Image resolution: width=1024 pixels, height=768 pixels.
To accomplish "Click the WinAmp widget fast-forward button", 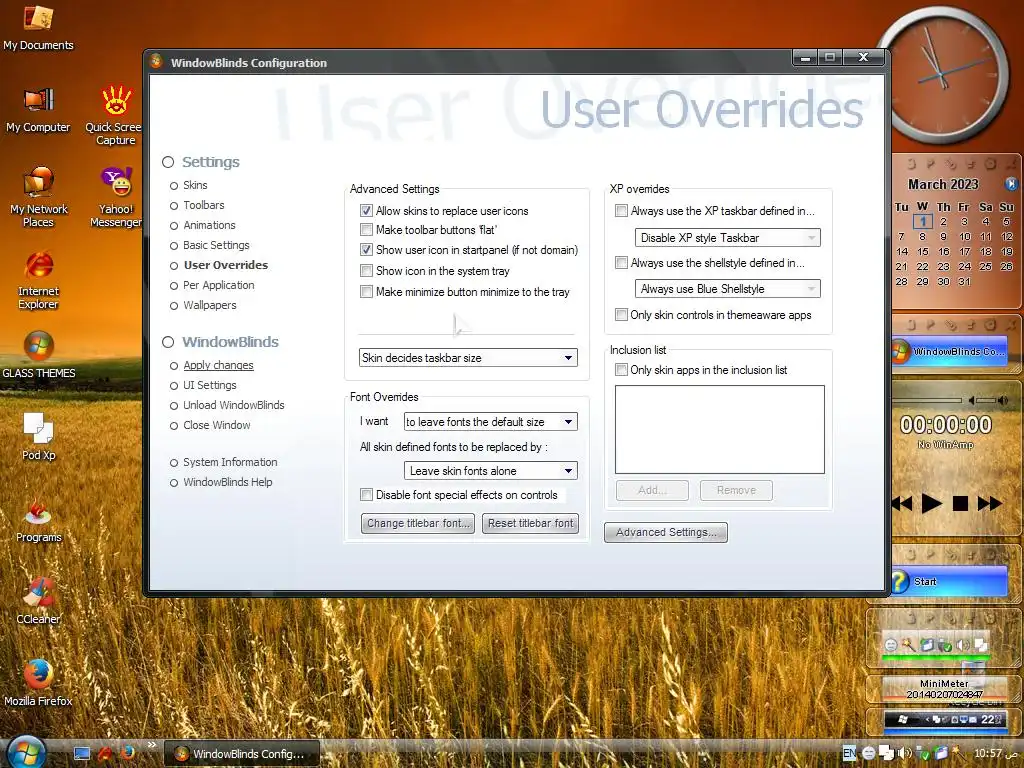I will click(x=989, y=504).
